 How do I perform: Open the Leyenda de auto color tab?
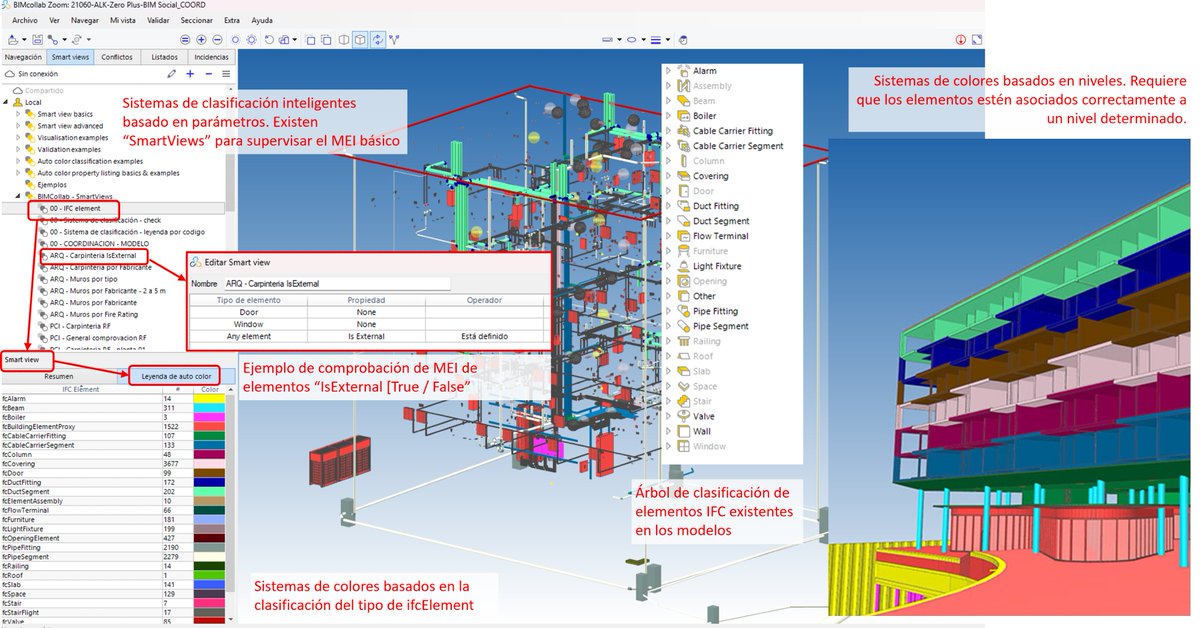[176, 376]
